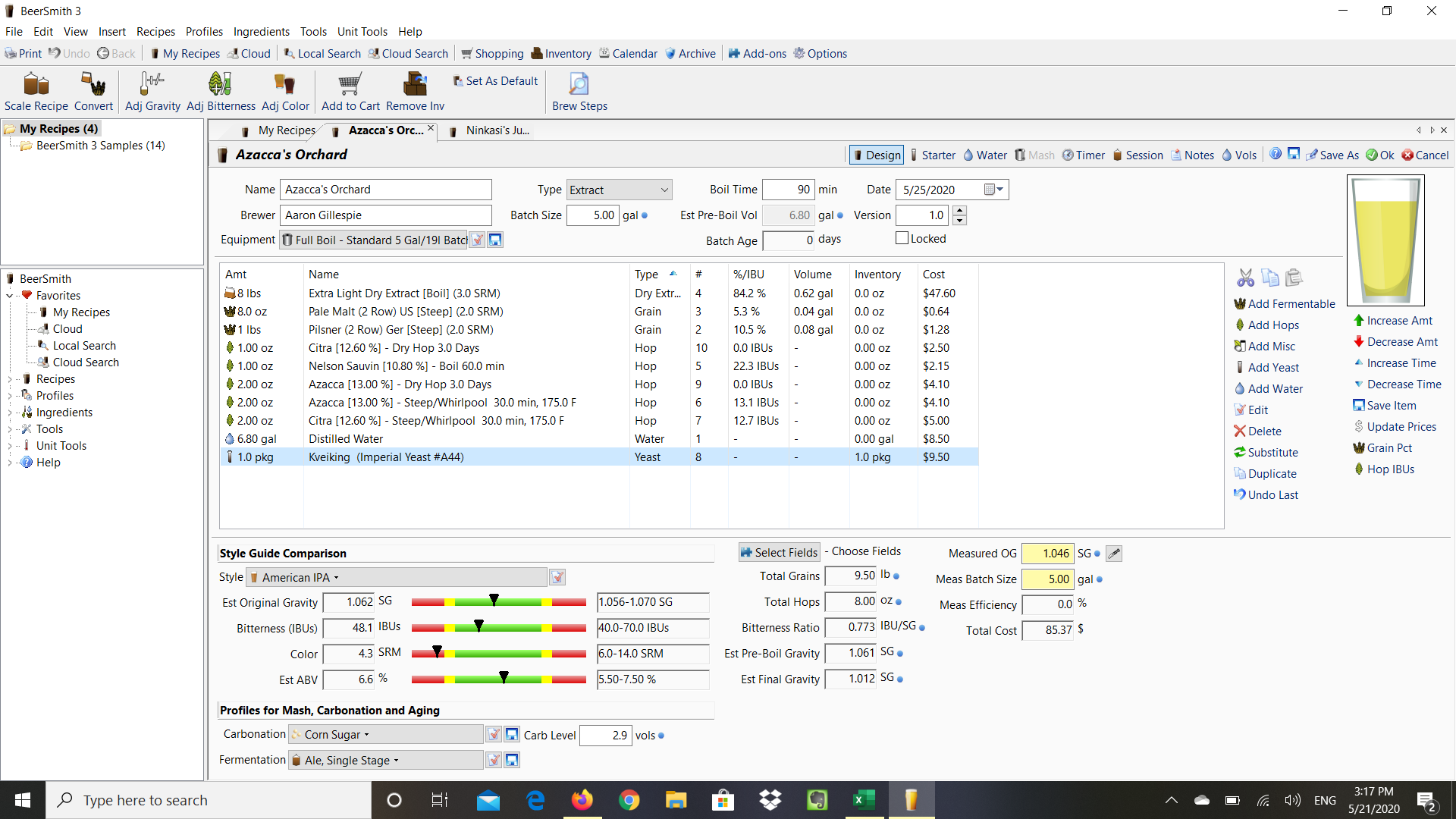Click the Shopping toolbar item

point(492,53)
